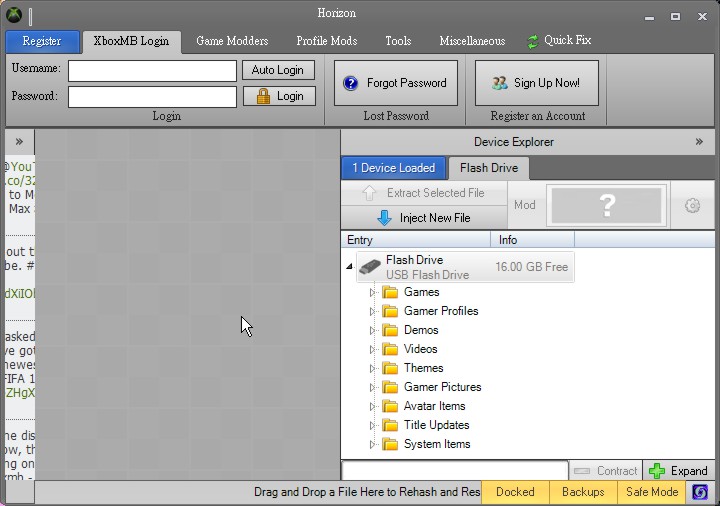Screen dimensions: 720x506
Task: Select the 1 Device Loaded tab
Action: [394, 168]
